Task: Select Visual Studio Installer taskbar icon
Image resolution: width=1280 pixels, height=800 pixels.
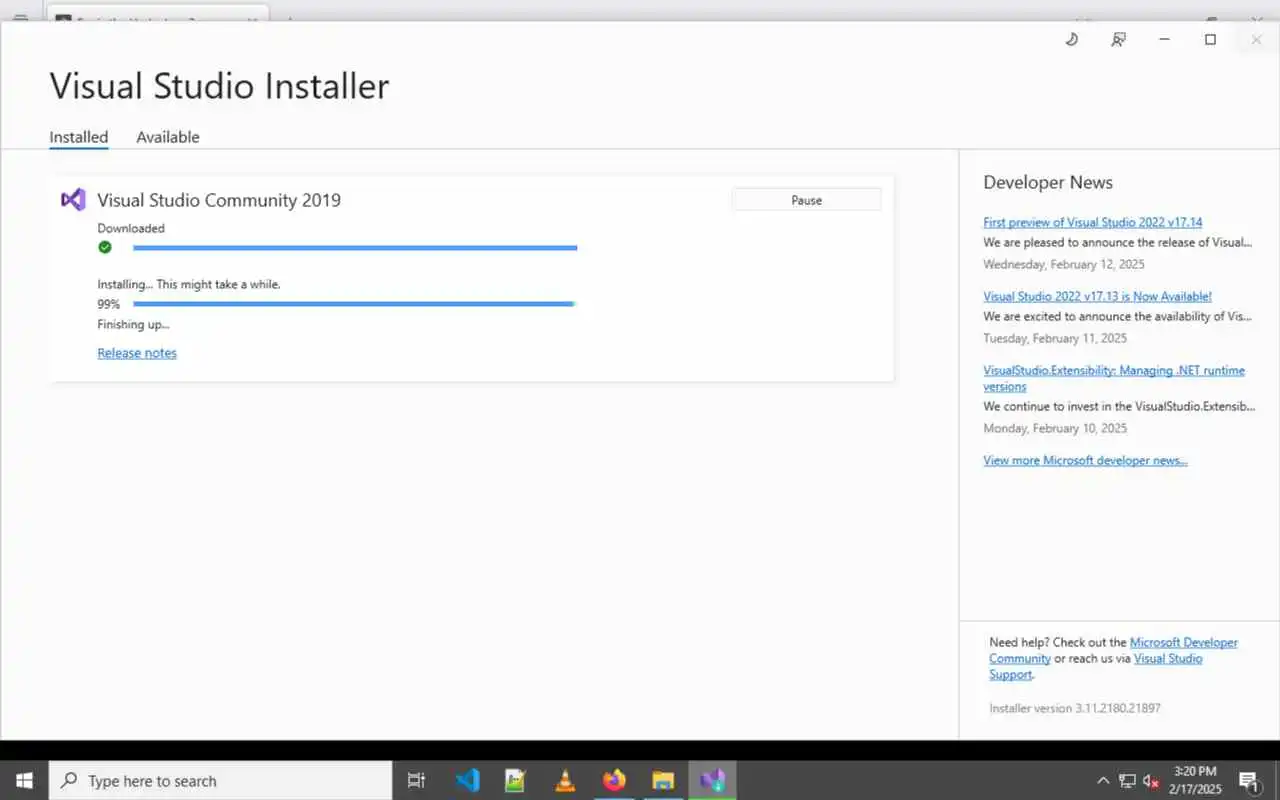Action: pyautogui.click(x=712, y=780)
